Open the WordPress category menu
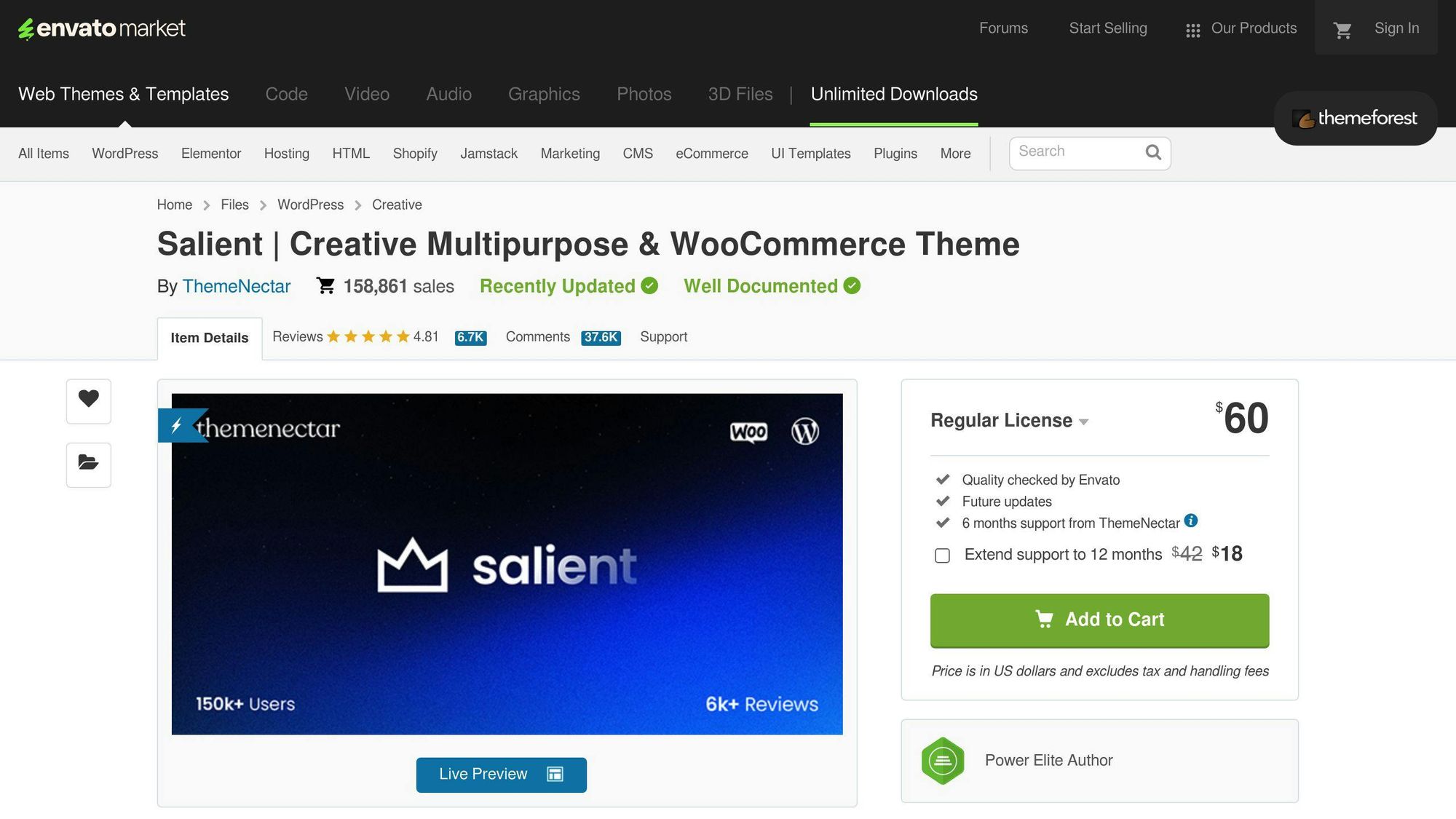 [x=124, y=154]
